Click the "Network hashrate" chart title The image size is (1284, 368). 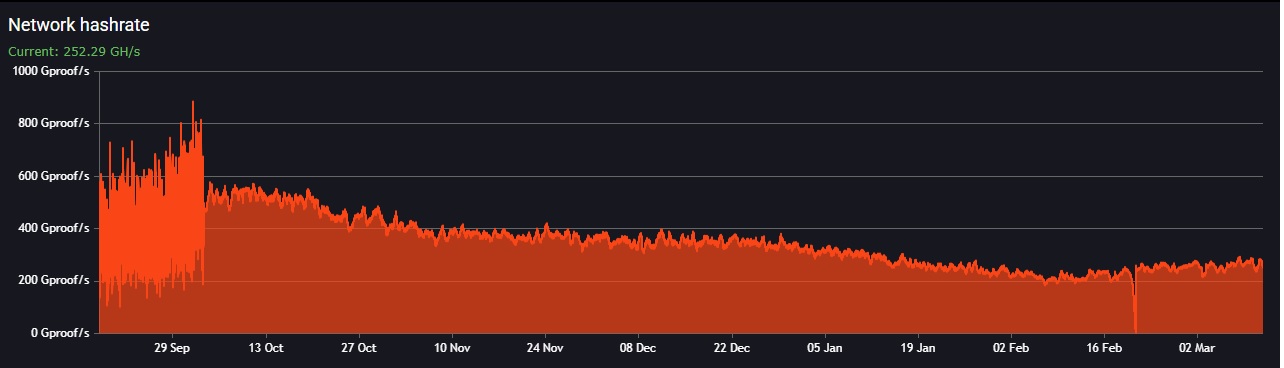(79, 25)
